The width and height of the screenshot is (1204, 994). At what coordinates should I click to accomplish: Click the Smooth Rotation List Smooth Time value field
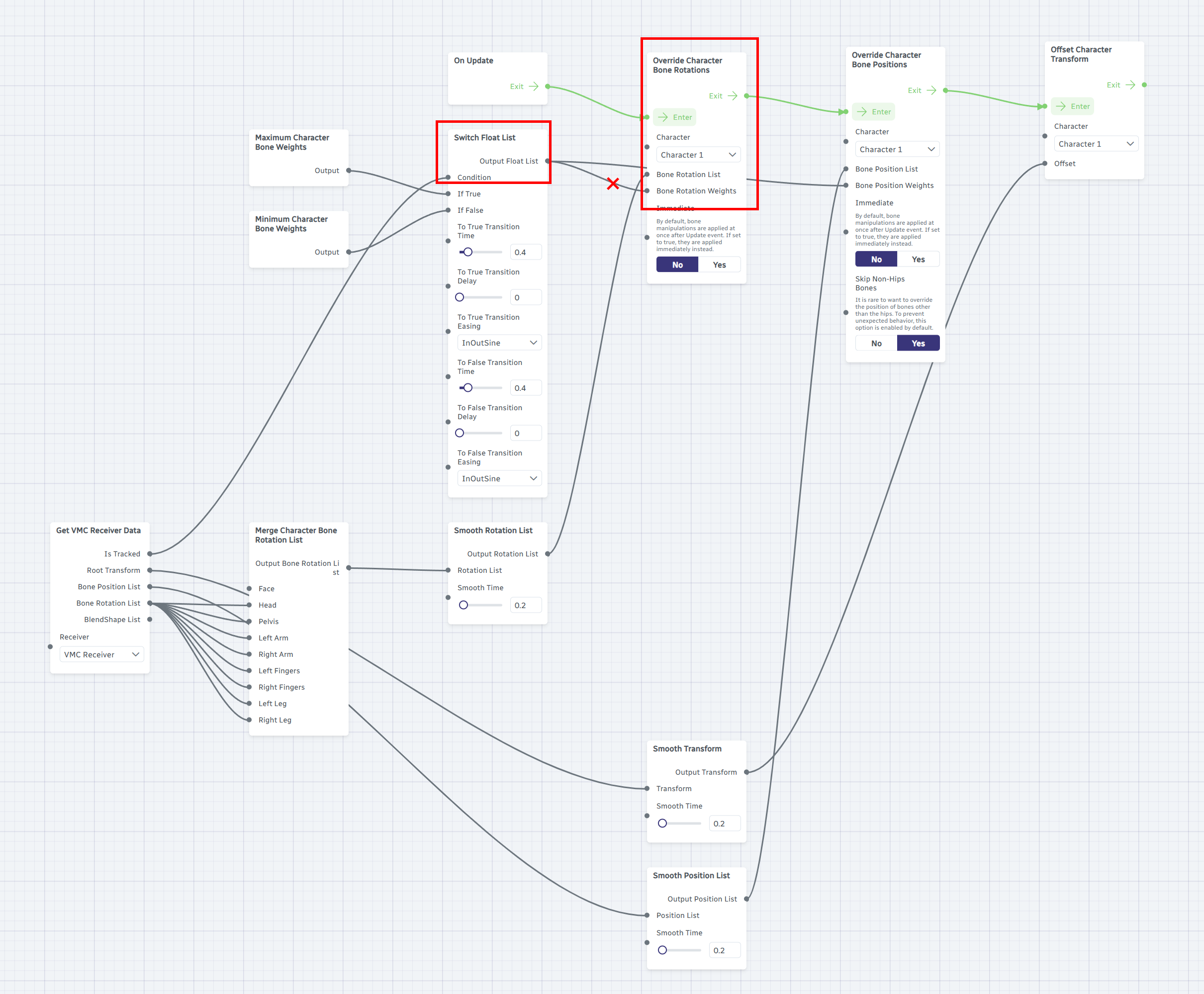coord(525,605)
